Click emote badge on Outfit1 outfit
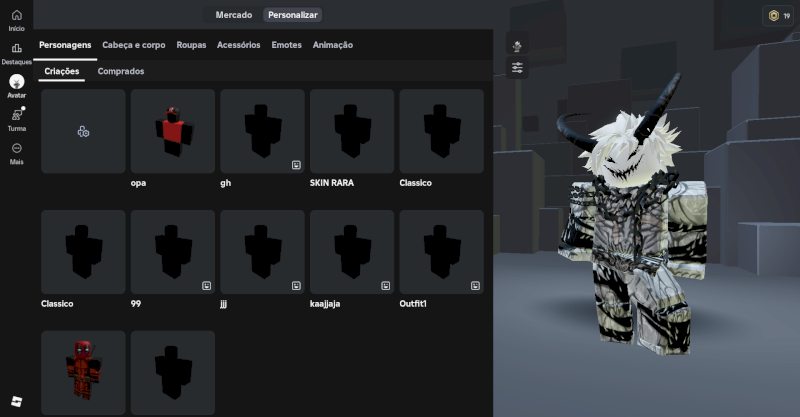The width and height of the screenshot is (800, 417). 475,285
